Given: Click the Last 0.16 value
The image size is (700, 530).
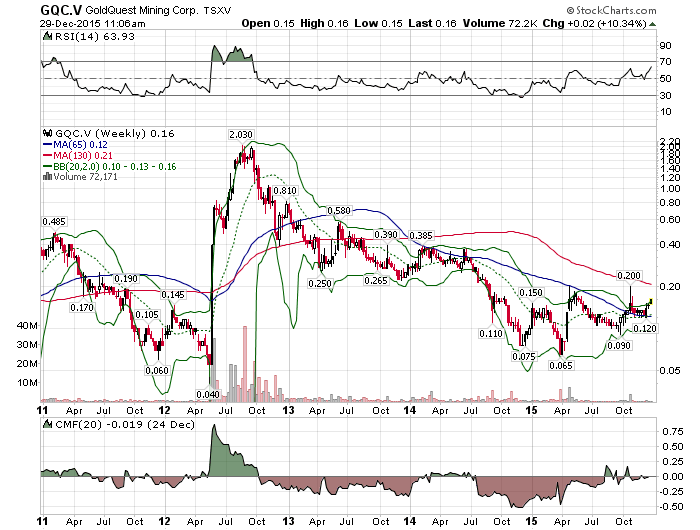Looking at the screenshot, I should point(432,23).
